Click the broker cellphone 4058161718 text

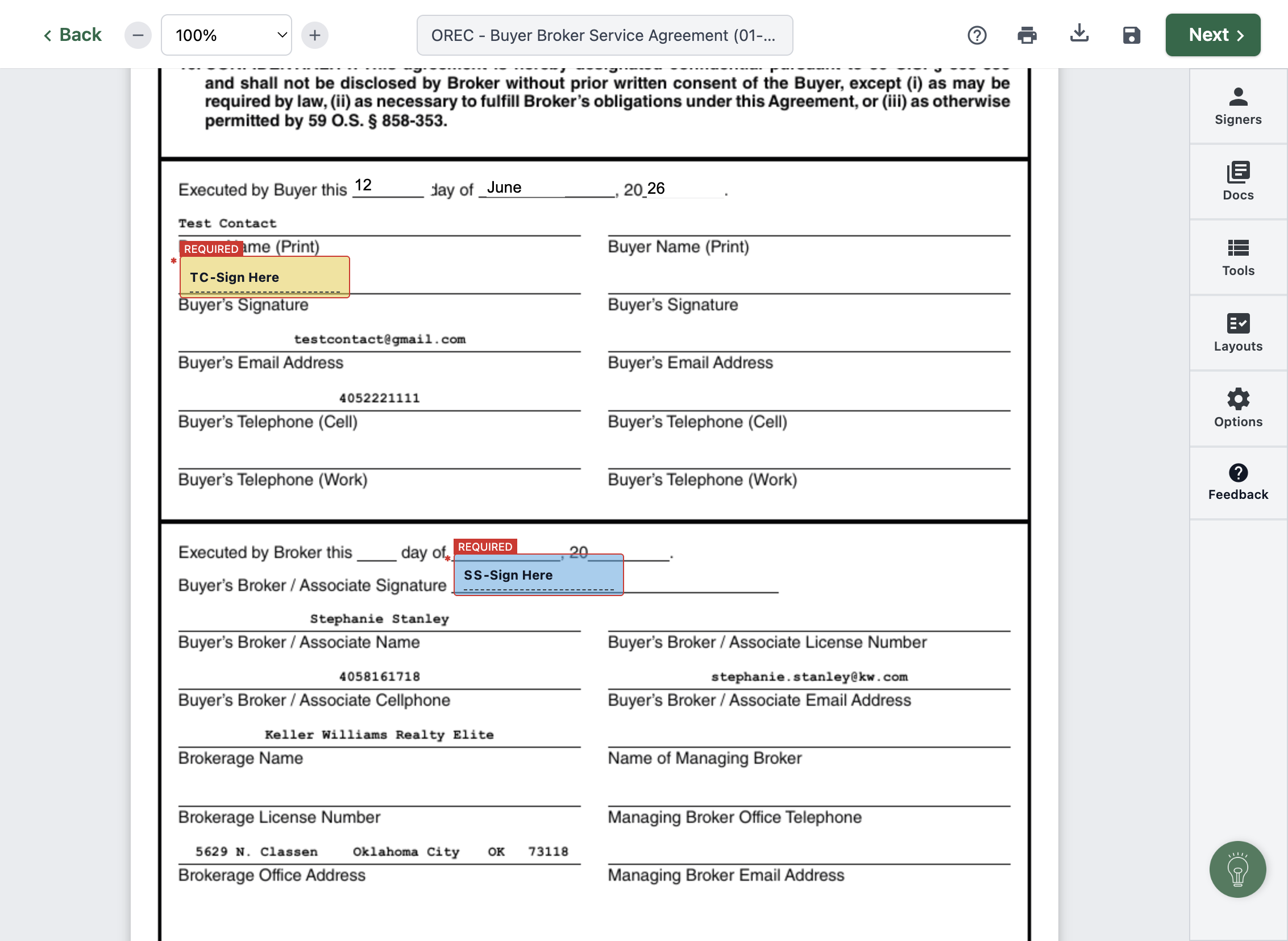pyautogui.click(x=379, y=676)
